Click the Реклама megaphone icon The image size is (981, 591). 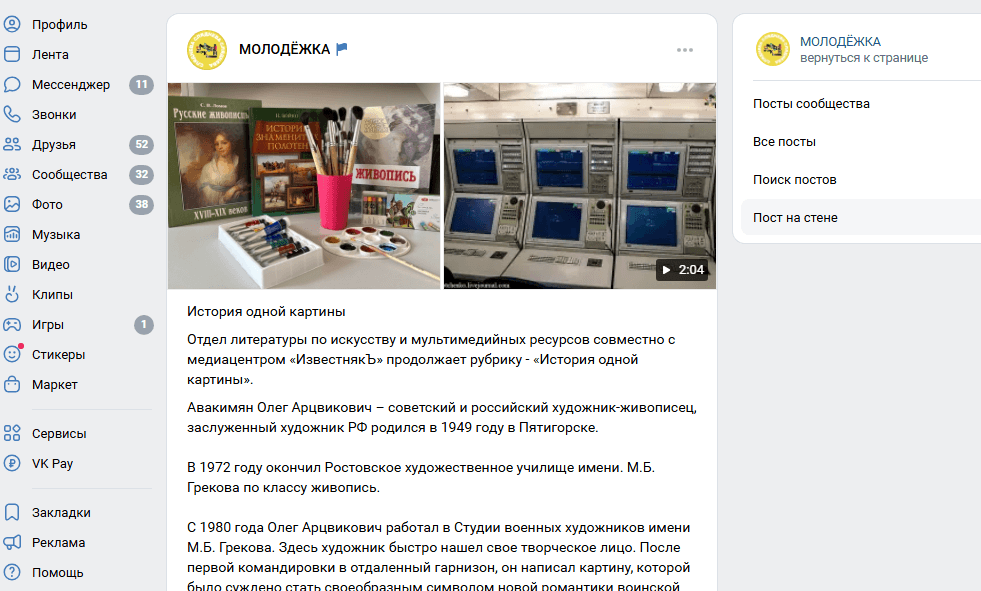[12, 542]
